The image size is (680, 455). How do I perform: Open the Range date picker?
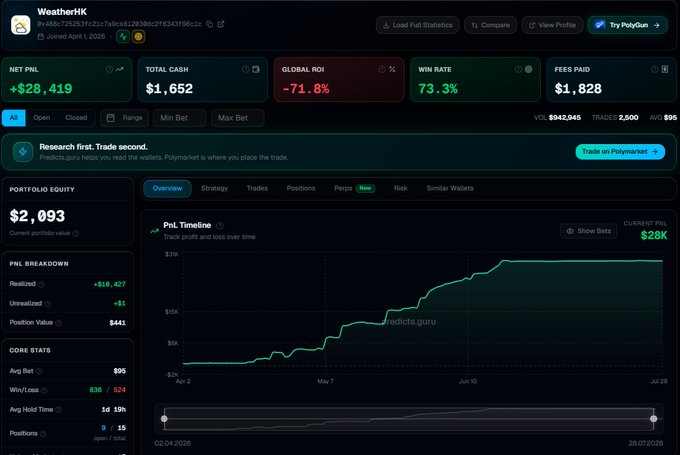tap(124, 118)
